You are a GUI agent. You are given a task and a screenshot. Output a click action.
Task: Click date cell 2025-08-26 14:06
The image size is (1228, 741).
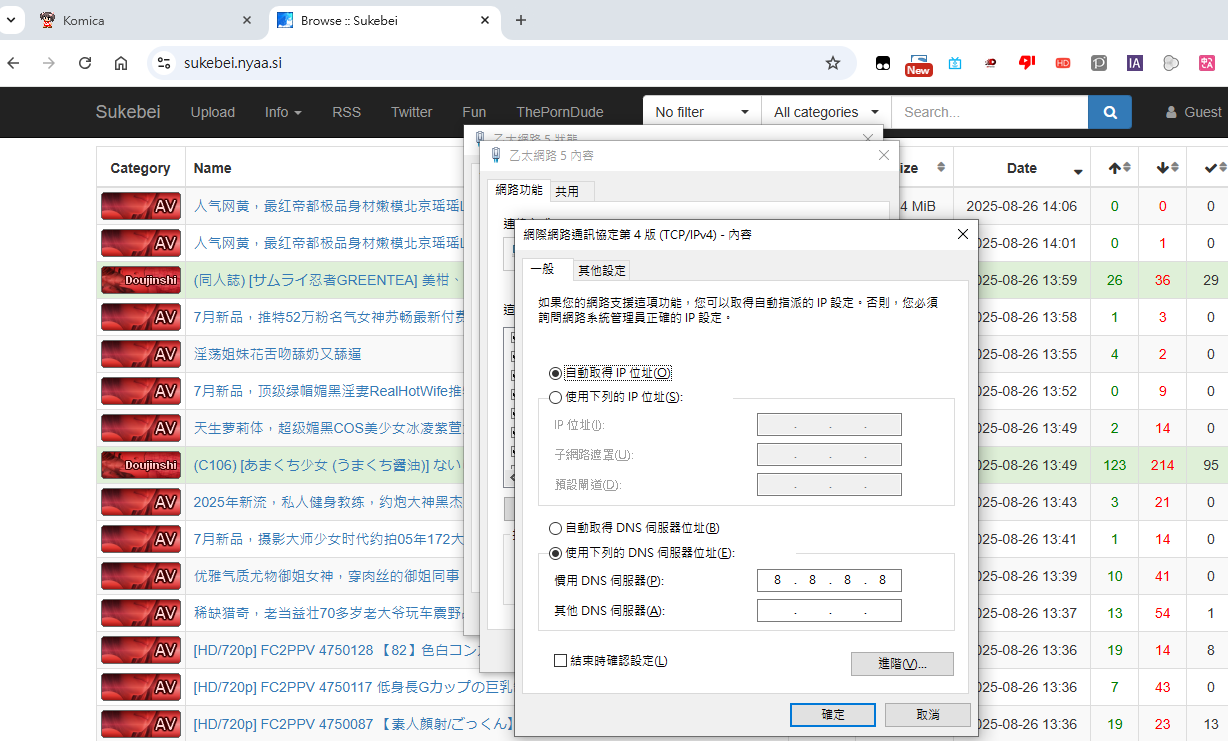[1021, 206]
